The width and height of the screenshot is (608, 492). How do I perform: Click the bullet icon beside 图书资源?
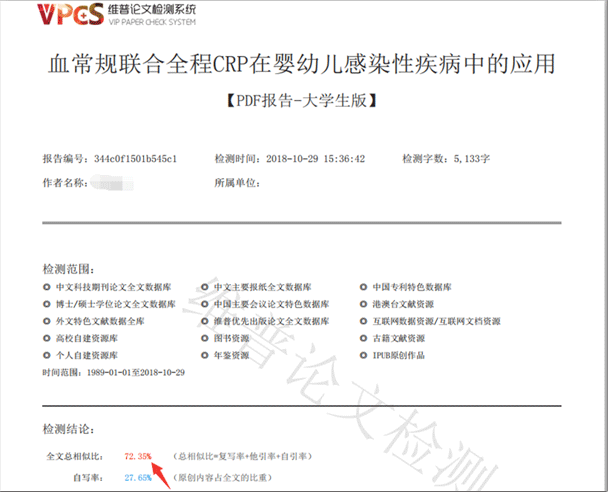coord(205,338)
